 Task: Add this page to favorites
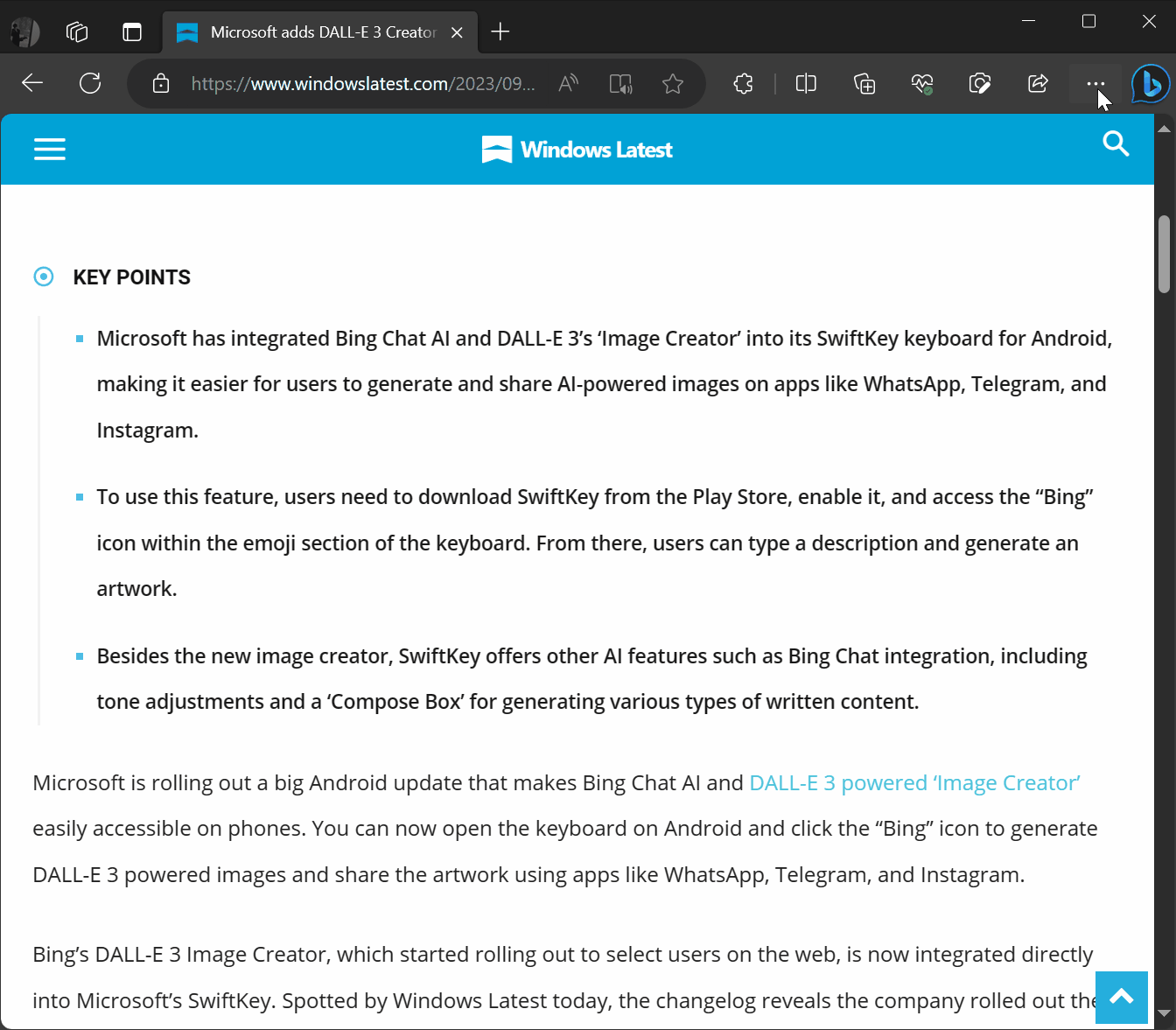(x=673, y=83)
